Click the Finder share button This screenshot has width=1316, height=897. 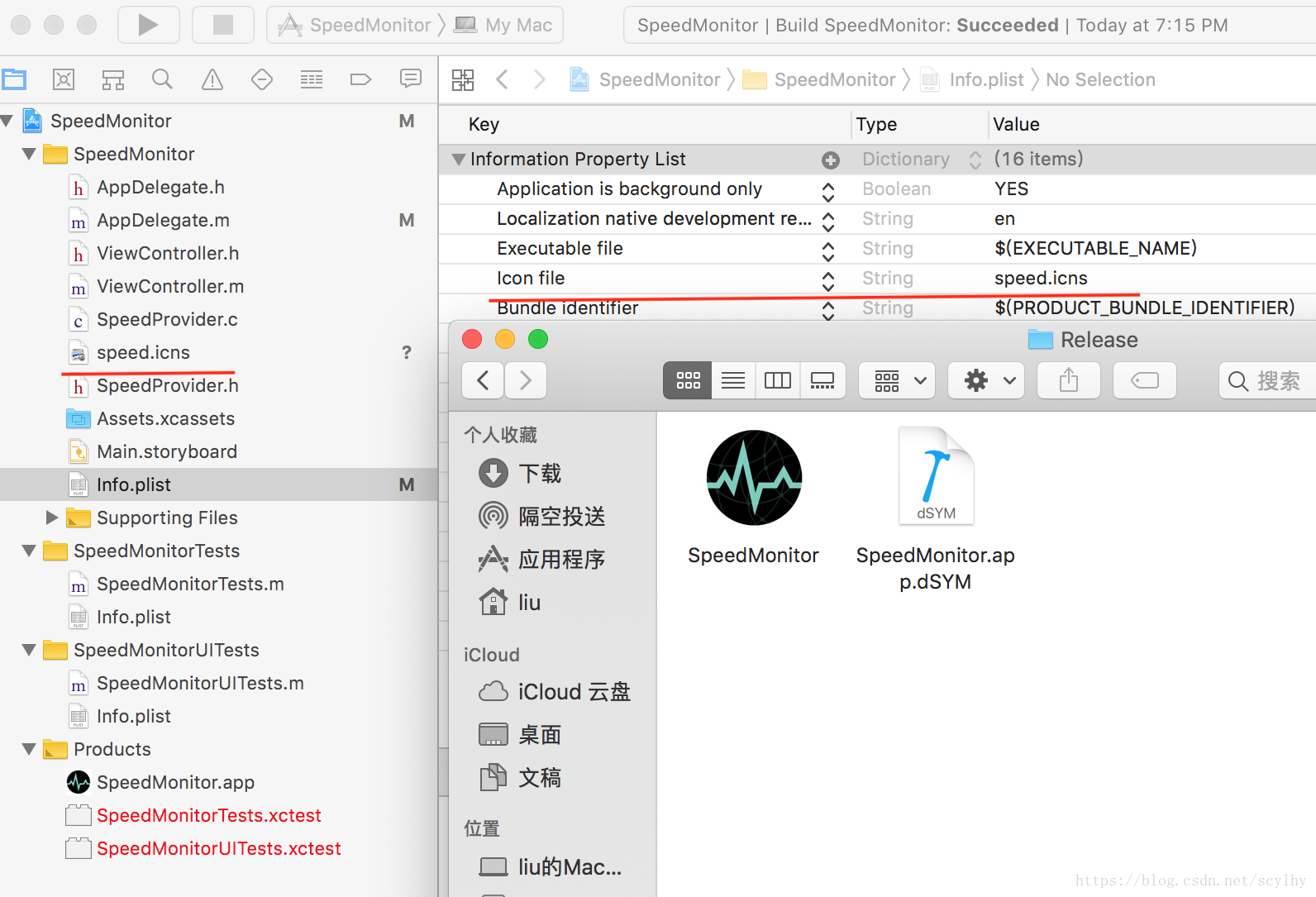[x=1069, y=380]
